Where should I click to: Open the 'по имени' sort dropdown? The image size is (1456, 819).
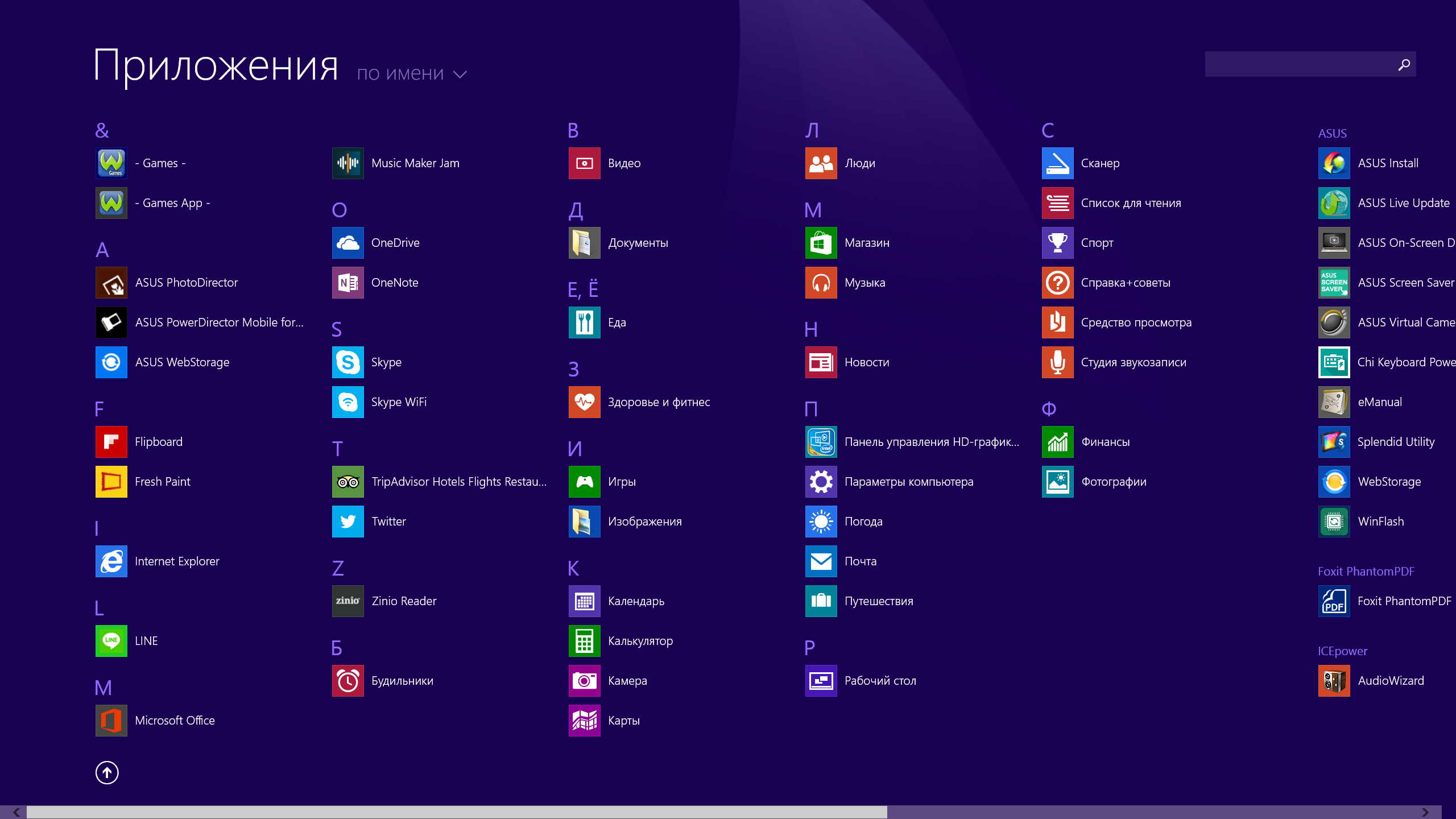tap(412, 74)
